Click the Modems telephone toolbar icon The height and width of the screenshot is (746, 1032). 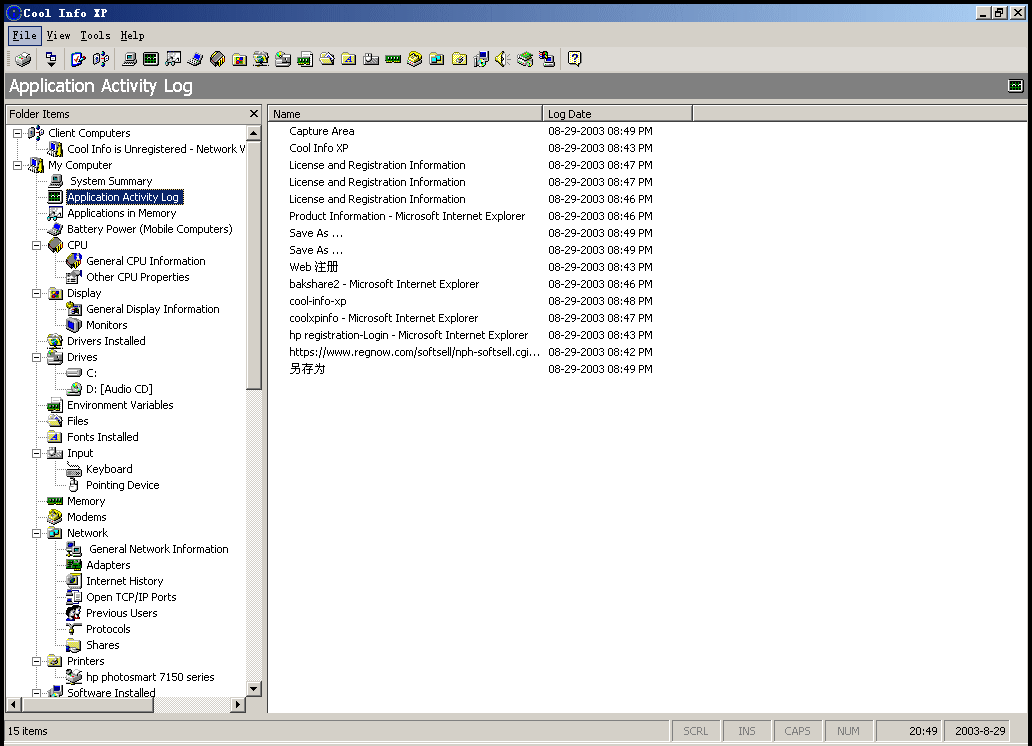pyautogui.click(x=415, y=59)
